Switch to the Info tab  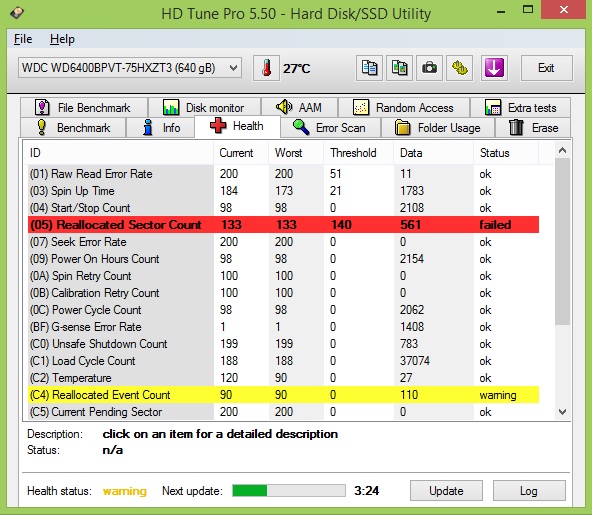(160, 128)
